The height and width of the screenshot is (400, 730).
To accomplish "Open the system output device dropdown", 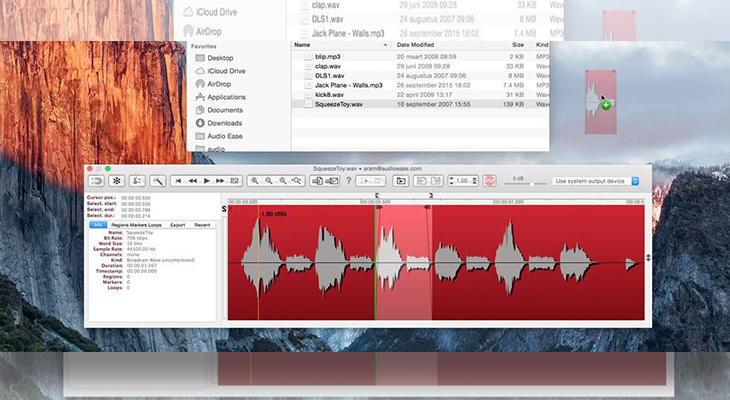I will tap(593, 181).
